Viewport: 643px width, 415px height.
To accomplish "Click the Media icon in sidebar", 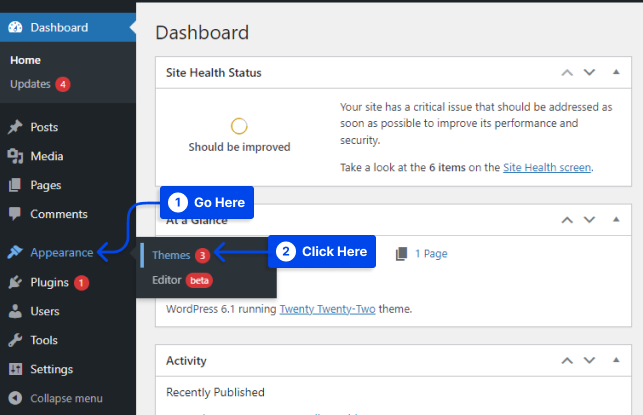I will point(15,156).
